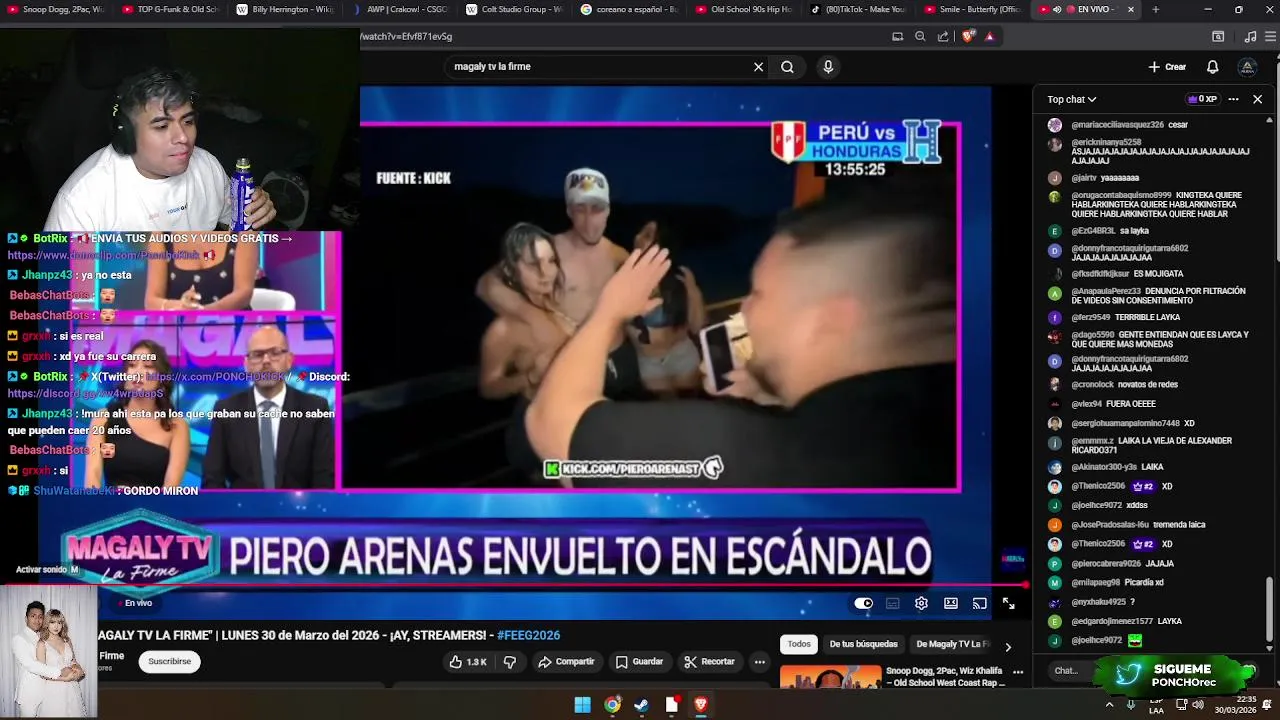1280x720 pixels.
Task: Clear the search box text
Action: click(758, 67)
